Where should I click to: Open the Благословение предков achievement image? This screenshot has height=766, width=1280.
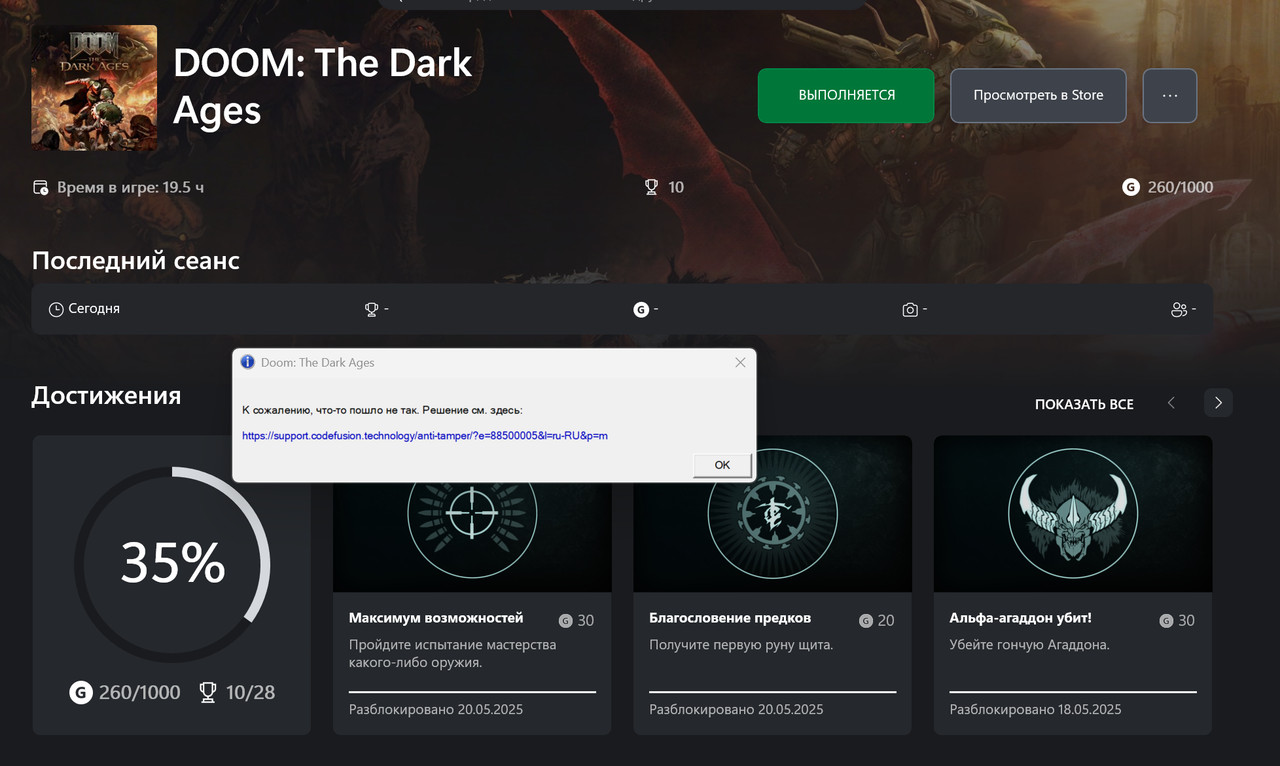pyautogui.click(x=773, y=514)
